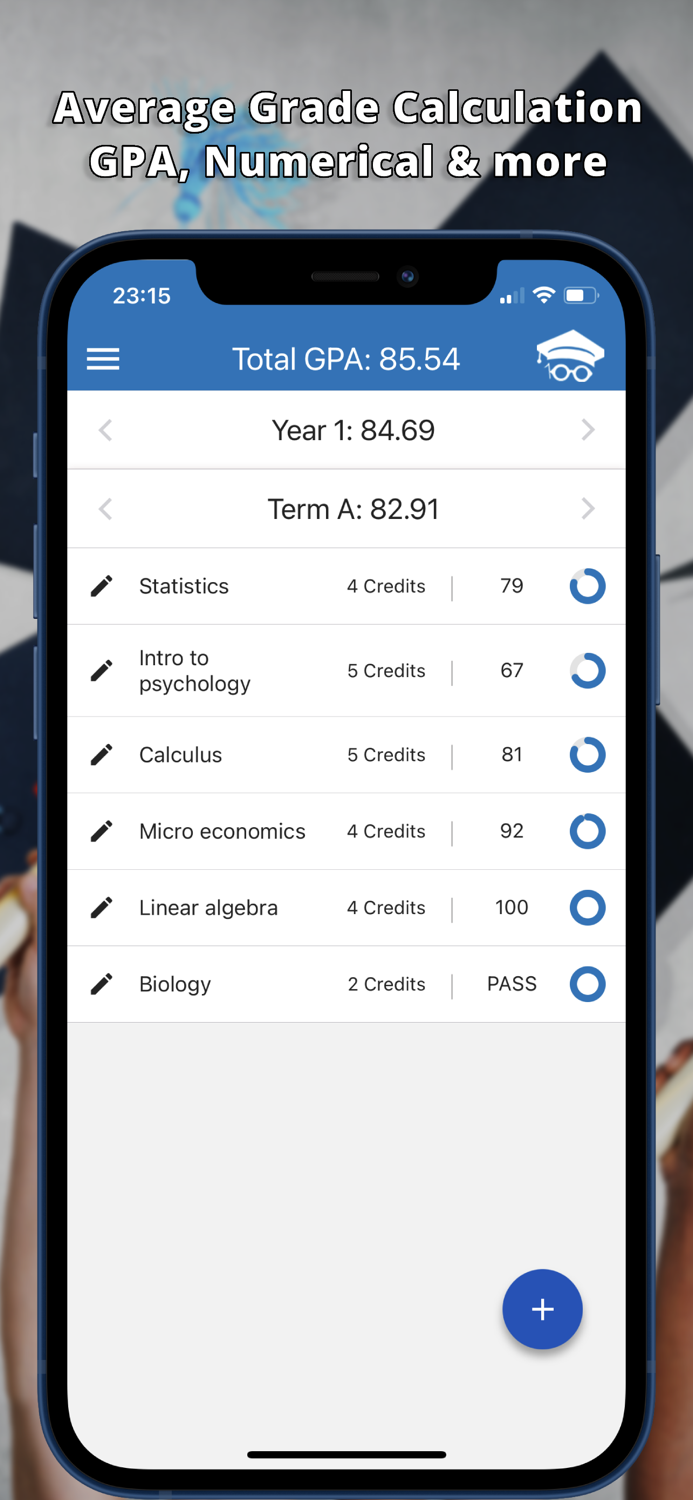The width and height of the screenshot is (693, 1500).
Task: Toggle the circle indicator for Micro economics
Action: coord(587,831)
